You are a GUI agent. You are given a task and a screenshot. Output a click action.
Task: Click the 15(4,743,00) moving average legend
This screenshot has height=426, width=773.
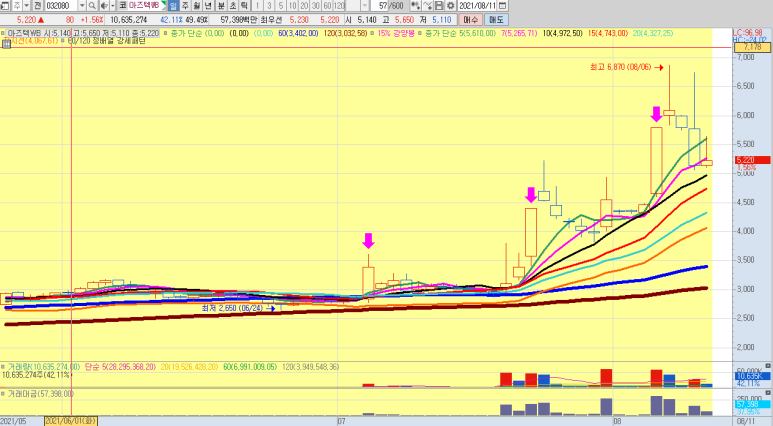point(607,34)
